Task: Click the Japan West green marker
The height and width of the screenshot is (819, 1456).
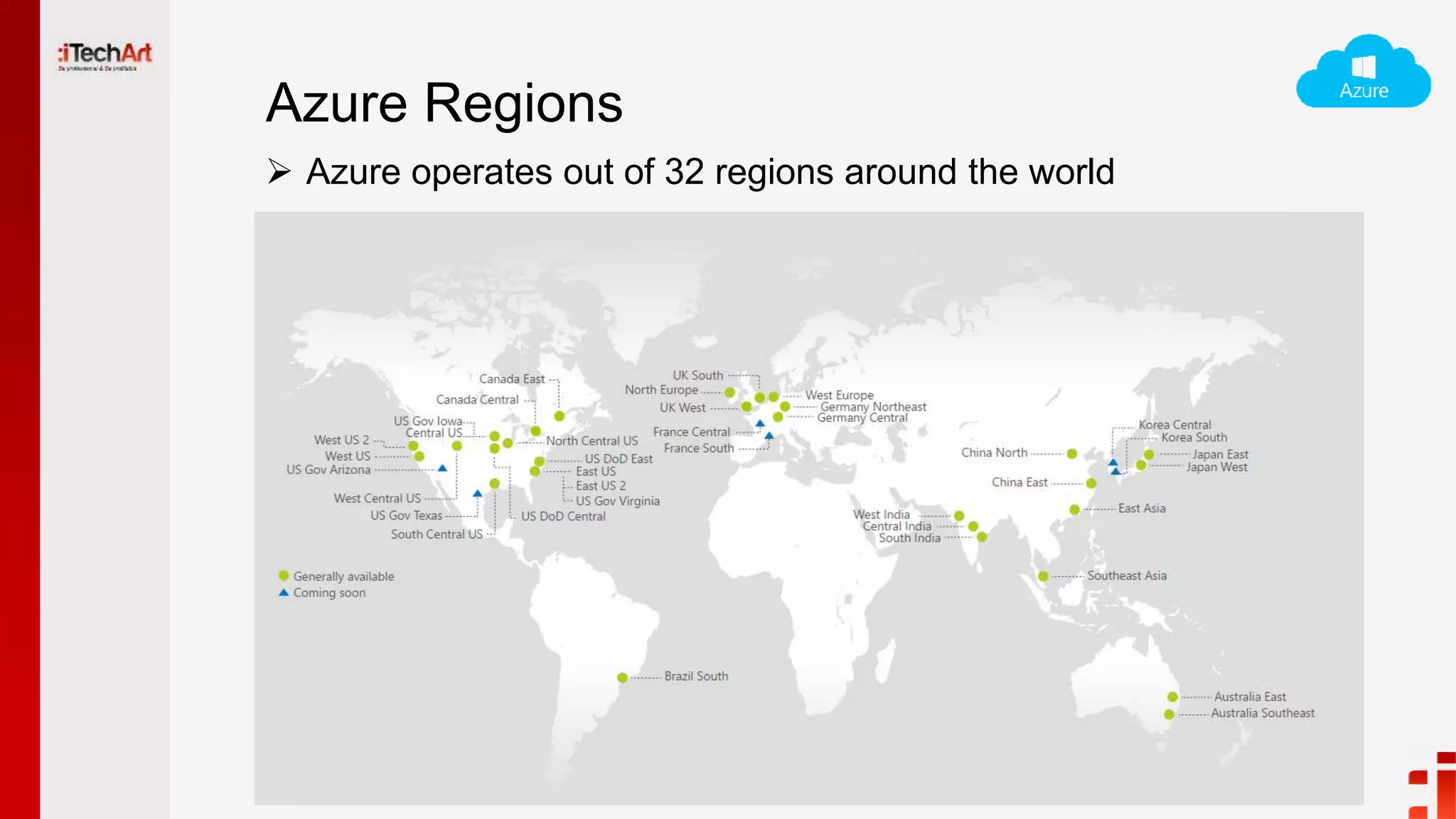Action: 1141,465
